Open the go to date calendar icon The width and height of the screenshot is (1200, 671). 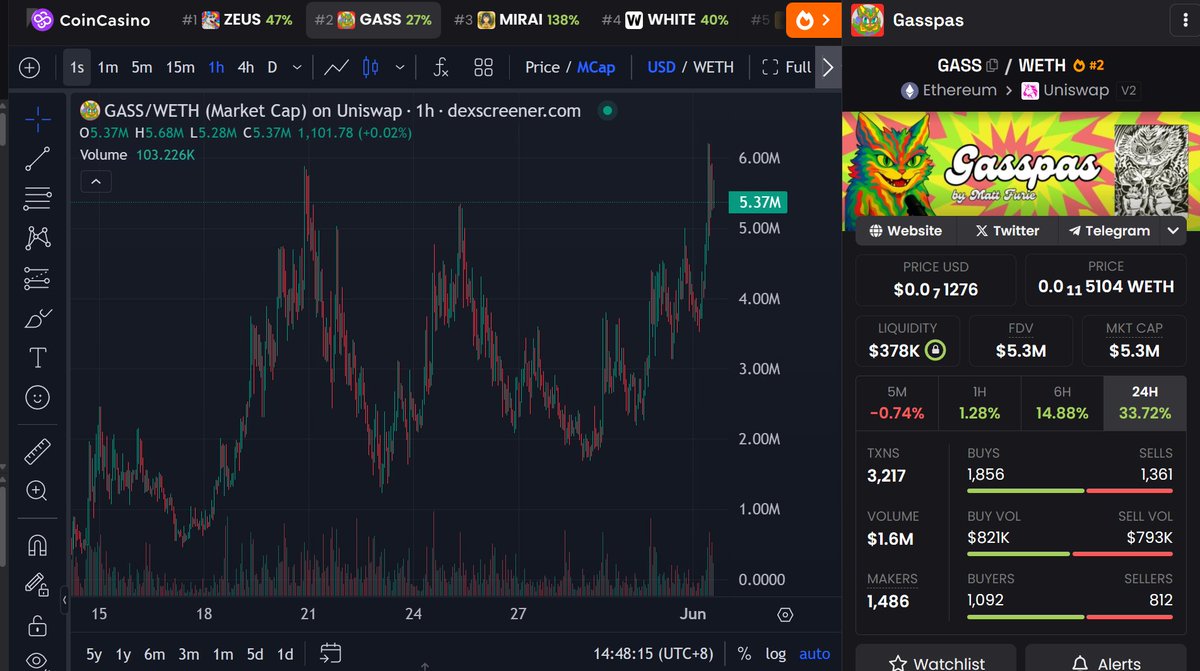[x=331, y=654]
